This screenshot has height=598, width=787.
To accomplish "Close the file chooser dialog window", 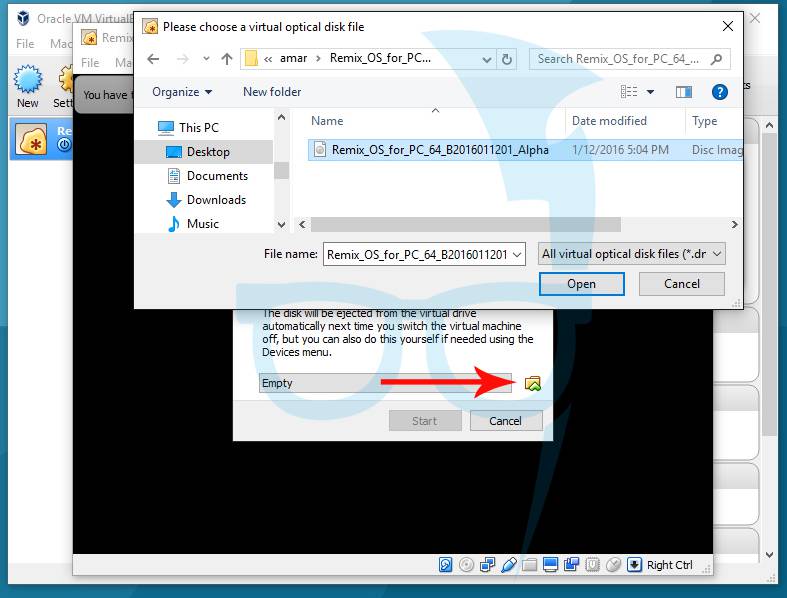I will [x=728, y=26].
